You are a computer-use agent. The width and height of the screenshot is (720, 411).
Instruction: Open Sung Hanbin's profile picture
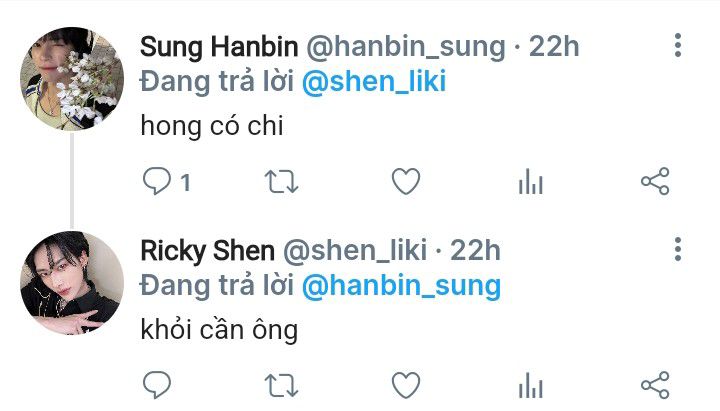72,79
